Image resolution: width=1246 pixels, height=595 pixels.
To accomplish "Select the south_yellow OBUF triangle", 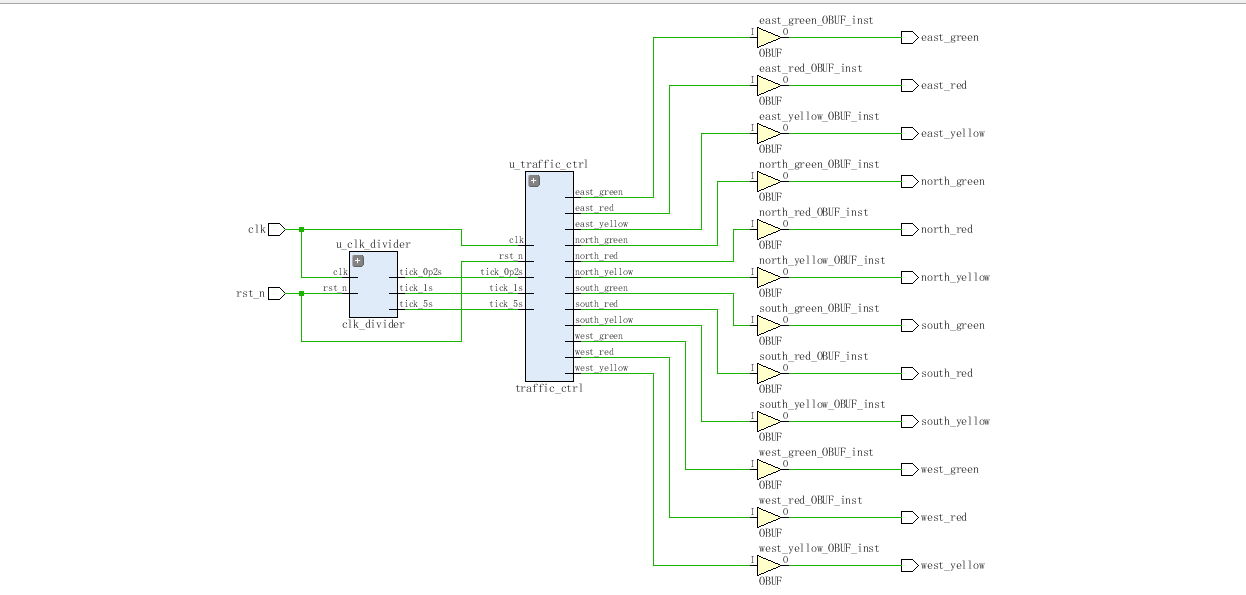I will coord(768,422).
